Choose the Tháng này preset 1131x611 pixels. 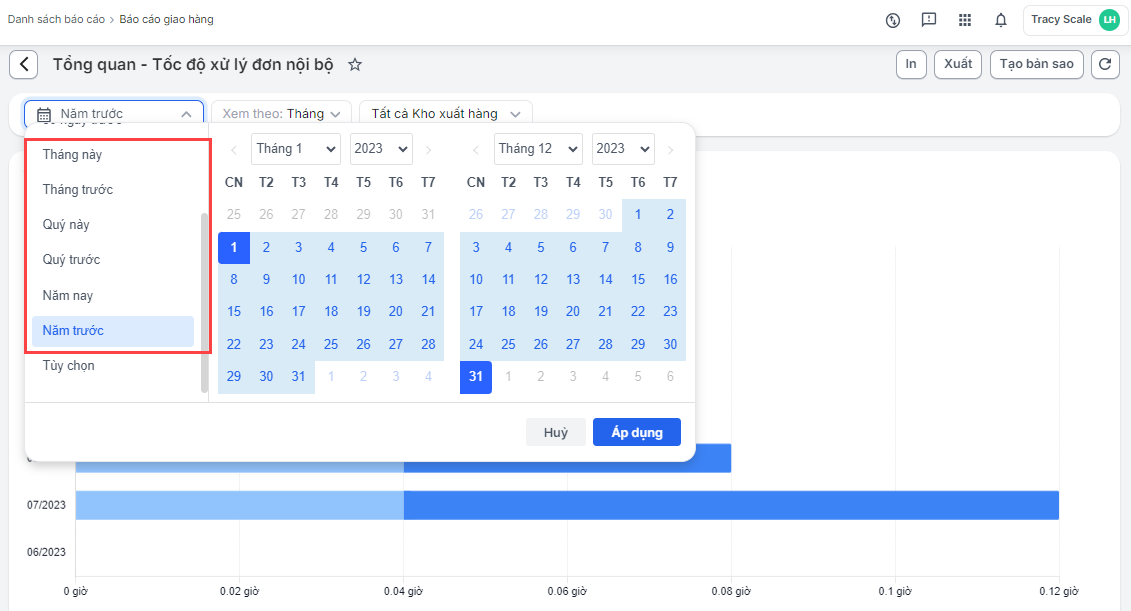point(72,155)
